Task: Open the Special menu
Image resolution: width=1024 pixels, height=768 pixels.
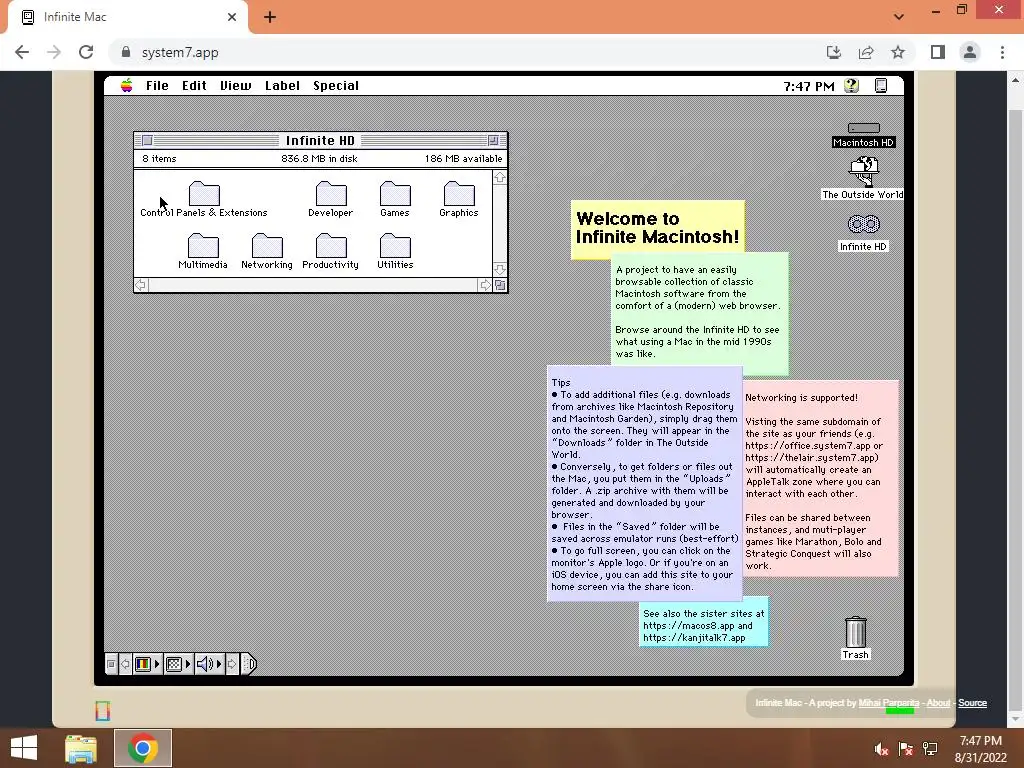Action: [x=336, y=86]
